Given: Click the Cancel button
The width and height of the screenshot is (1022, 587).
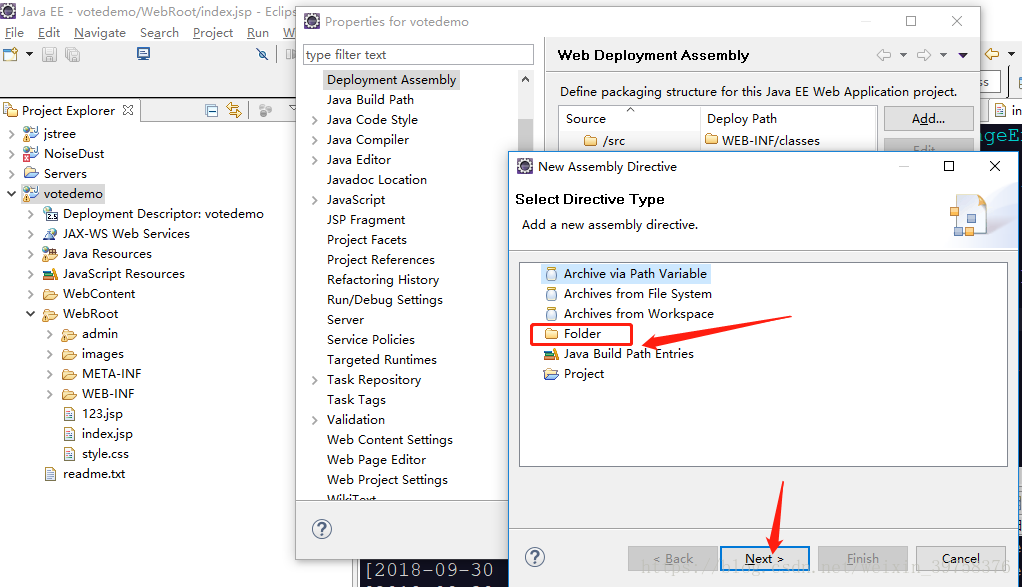Looking at the screenshot, I should (x=960, y=558).
